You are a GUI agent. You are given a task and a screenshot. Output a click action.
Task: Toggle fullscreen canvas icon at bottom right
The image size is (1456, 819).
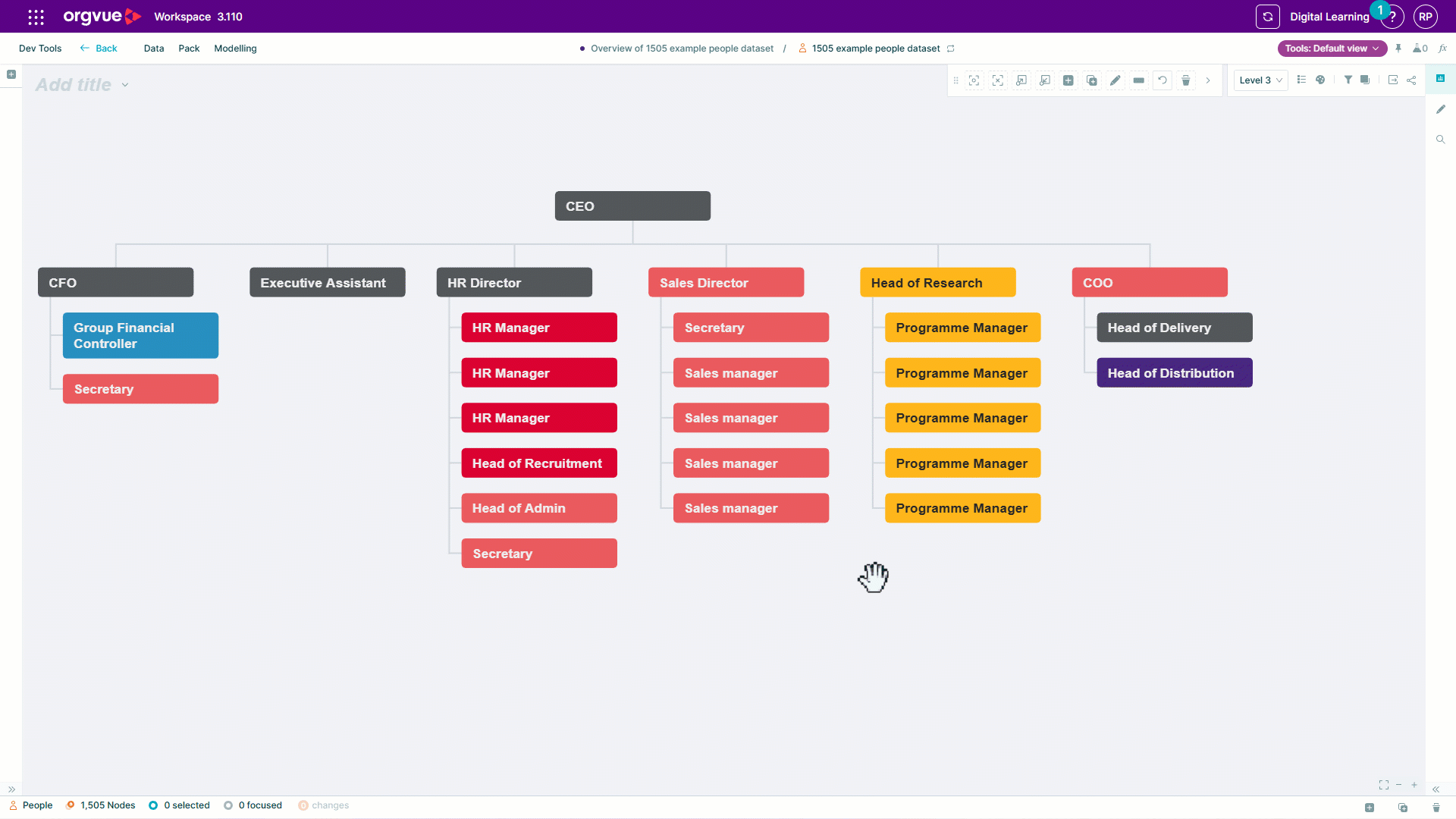1384,785
